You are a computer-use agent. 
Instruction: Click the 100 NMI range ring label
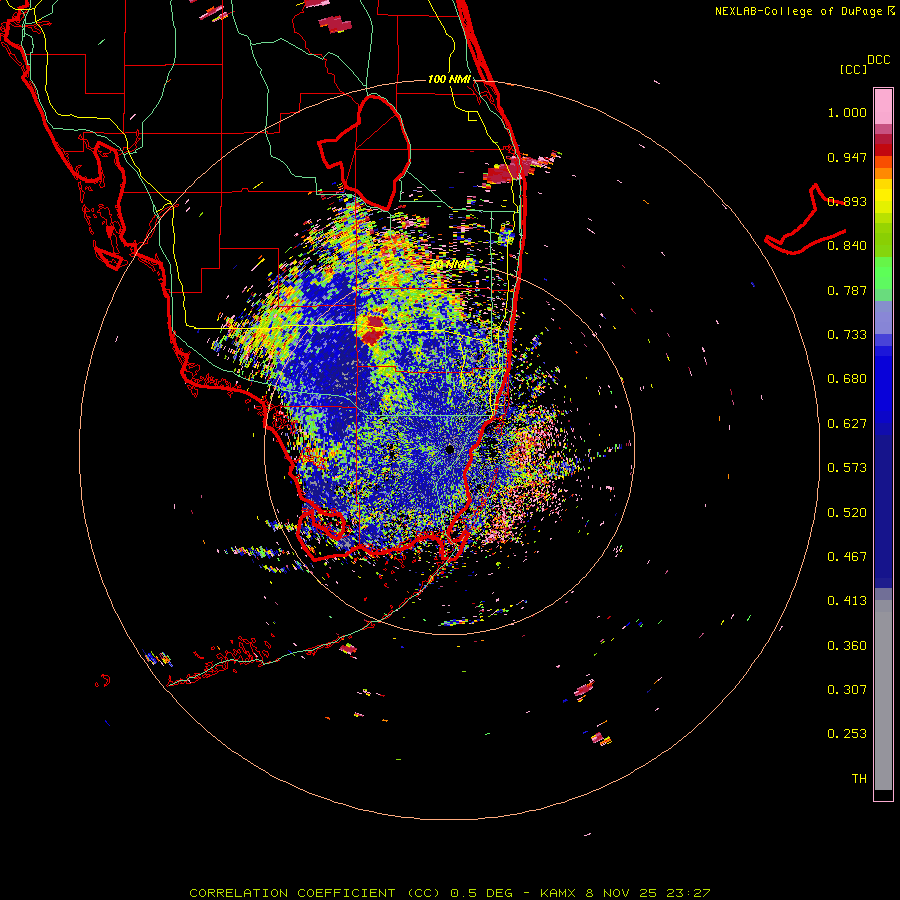point(449,79)
